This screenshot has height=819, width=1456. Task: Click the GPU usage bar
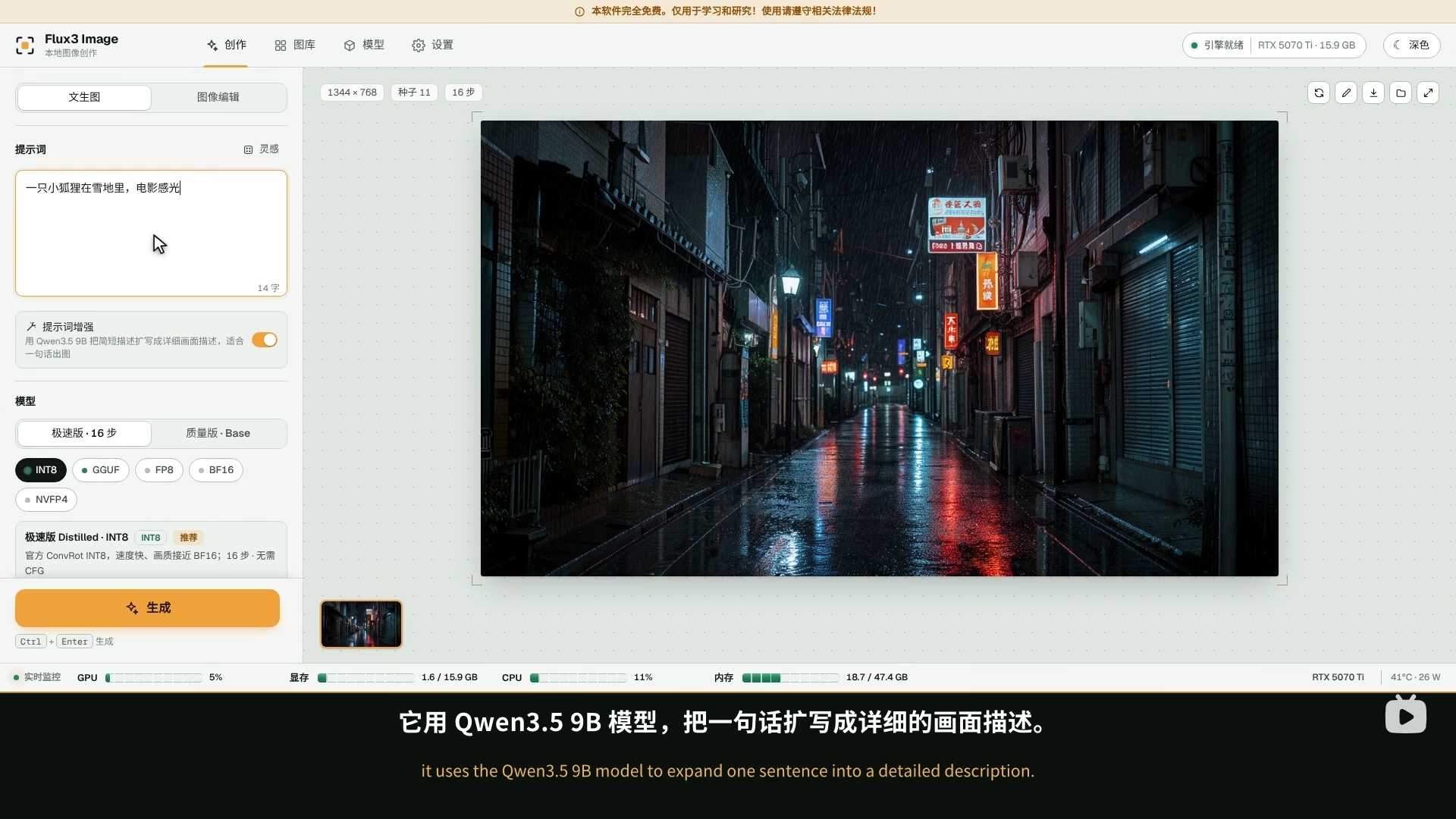[154, 678]
